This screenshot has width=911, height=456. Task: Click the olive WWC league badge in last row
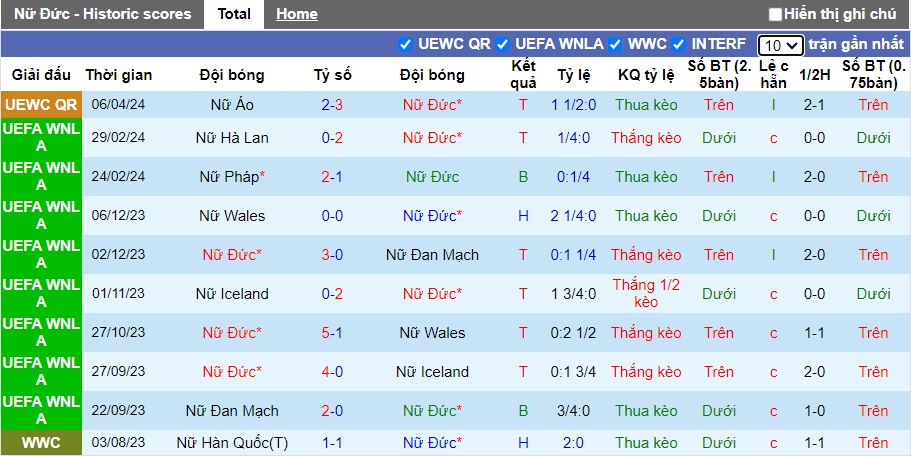point(41,443)
